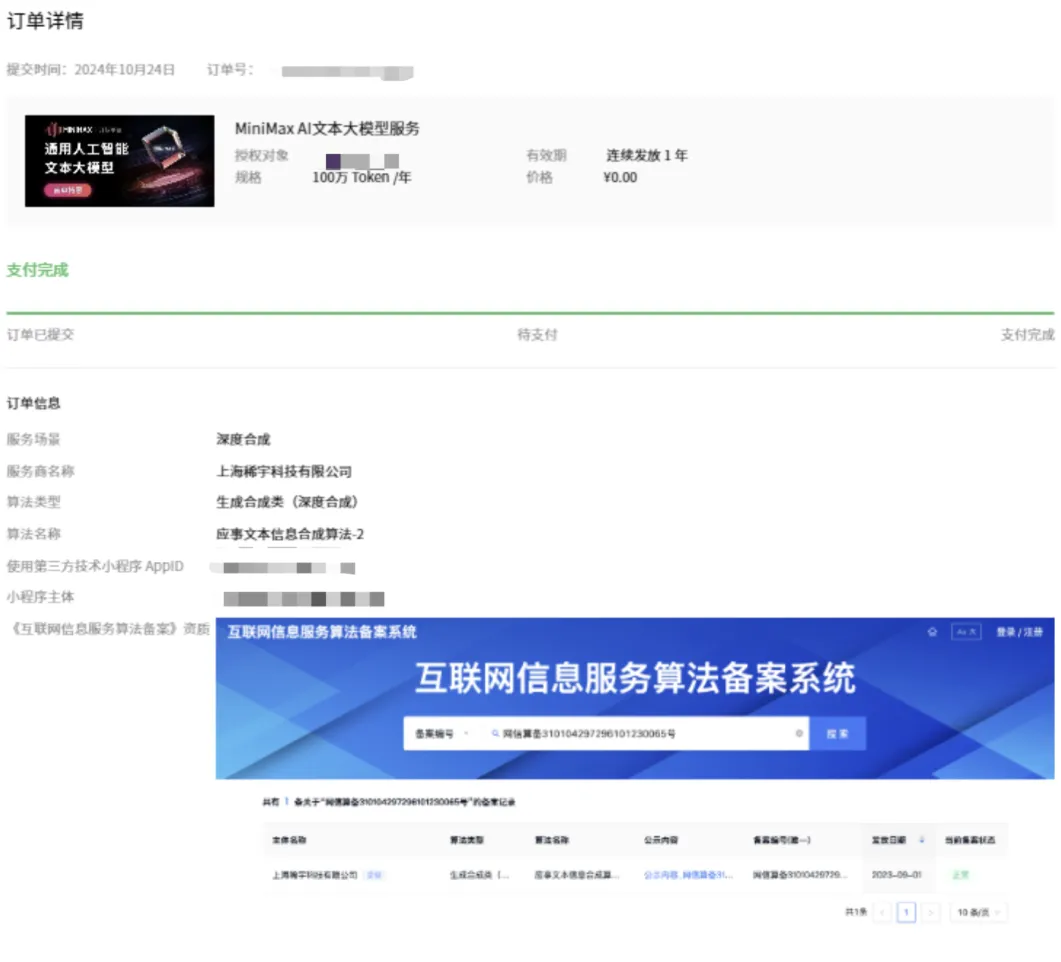Go to the next page arrow
This screenshot has width=1061, height=962.
click(930, 912)
